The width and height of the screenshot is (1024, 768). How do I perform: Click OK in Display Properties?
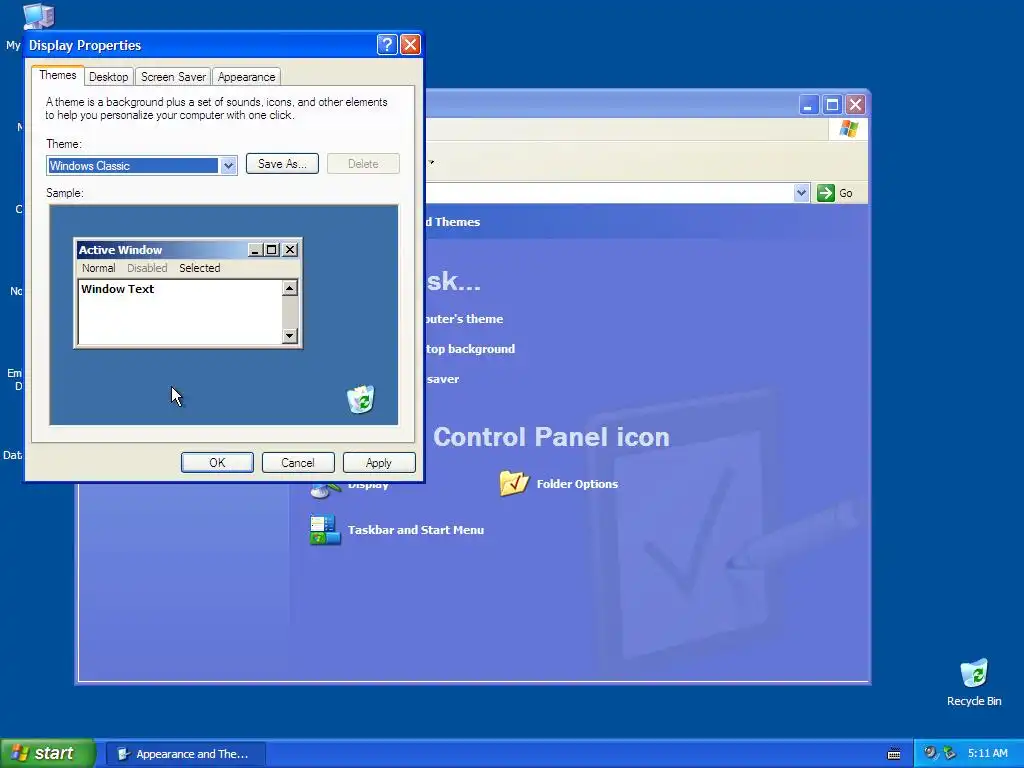tap(217, 462)
